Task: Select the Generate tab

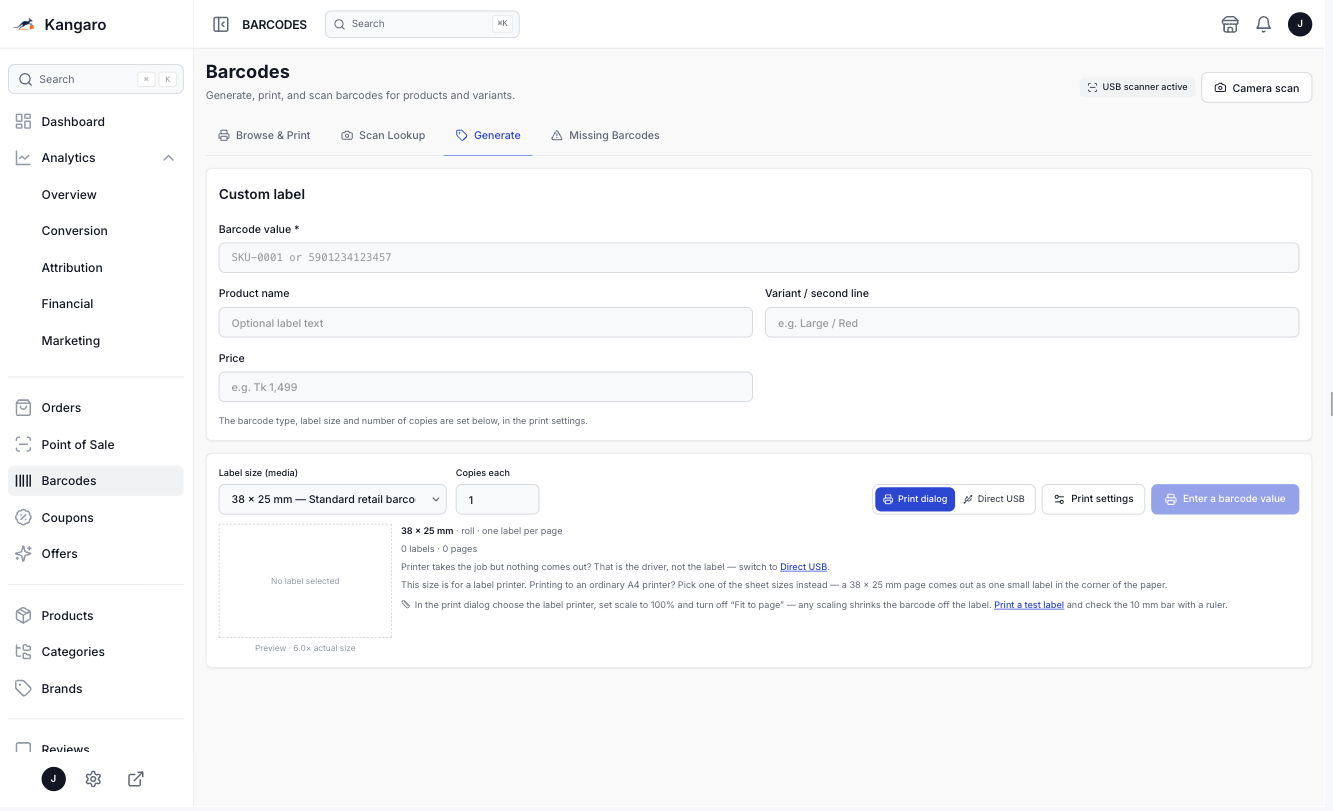Action: point(488,135)
